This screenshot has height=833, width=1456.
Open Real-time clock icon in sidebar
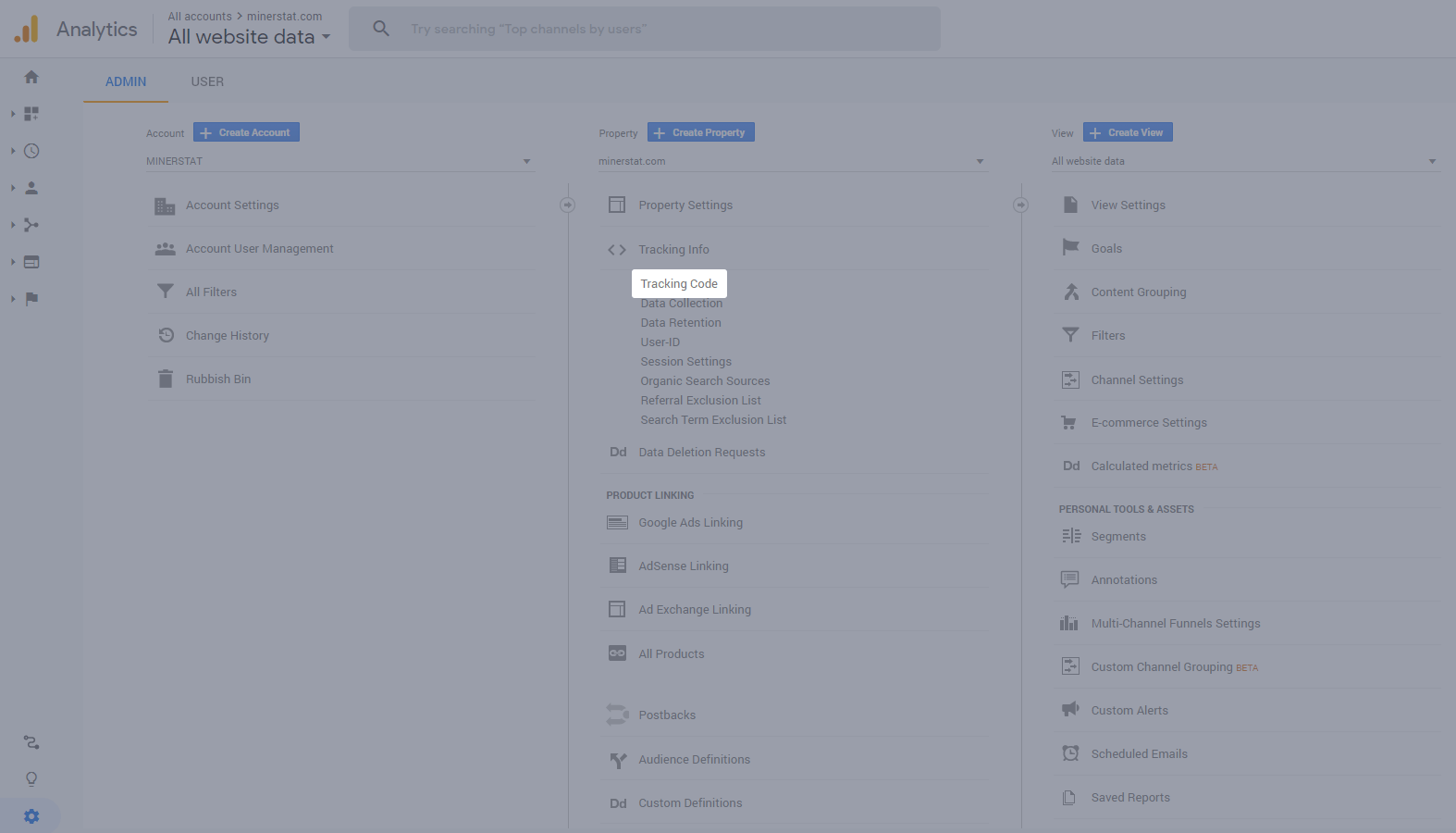pyautogui.click(x=31, y=151)
